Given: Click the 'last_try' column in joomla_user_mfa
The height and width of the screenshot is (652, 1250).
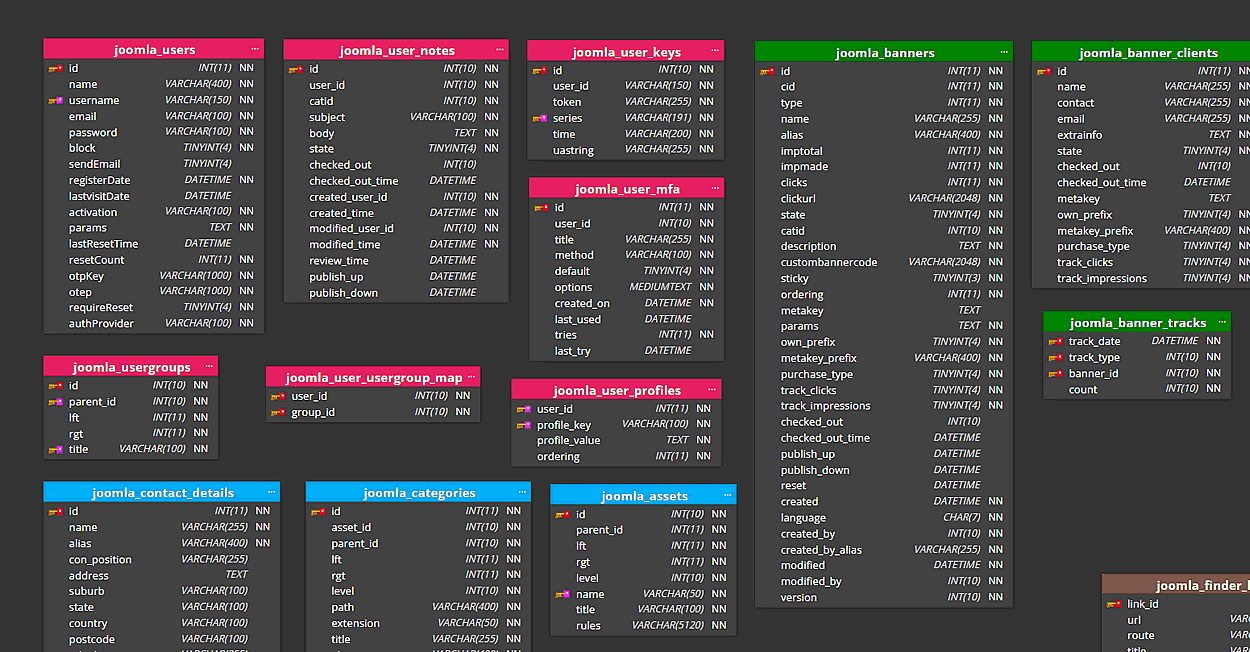Looking at the screenshot, I should click(627, 351).
